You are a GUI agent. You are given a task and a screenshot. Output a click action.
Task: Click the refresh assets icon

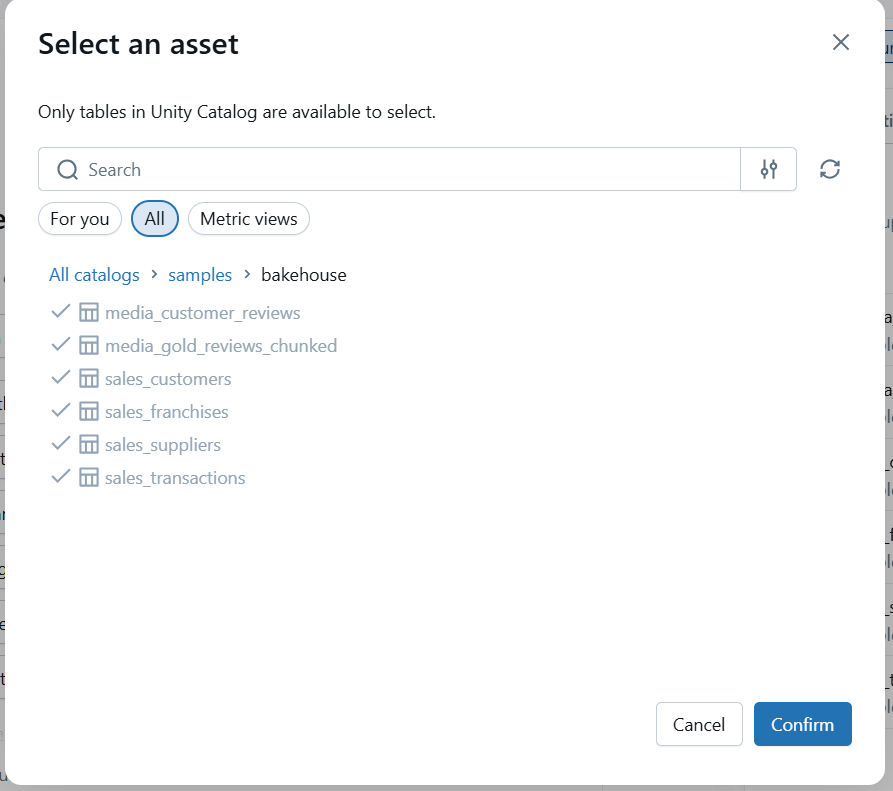click(x=830, y=169)
